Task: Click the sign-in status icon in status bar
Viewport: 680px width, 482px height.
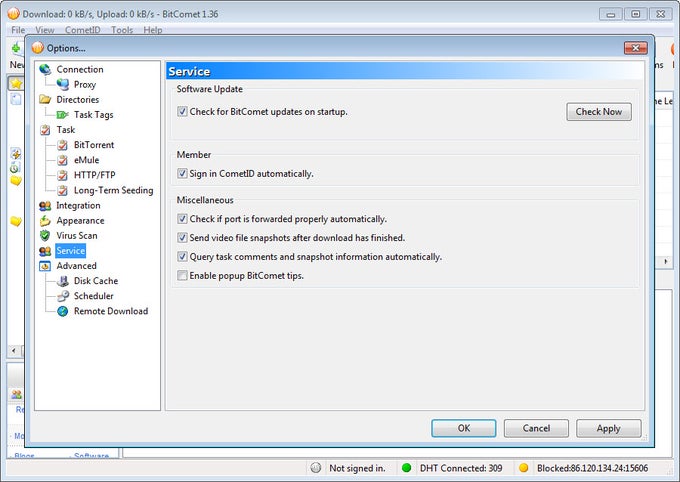Action: point(316,468)
